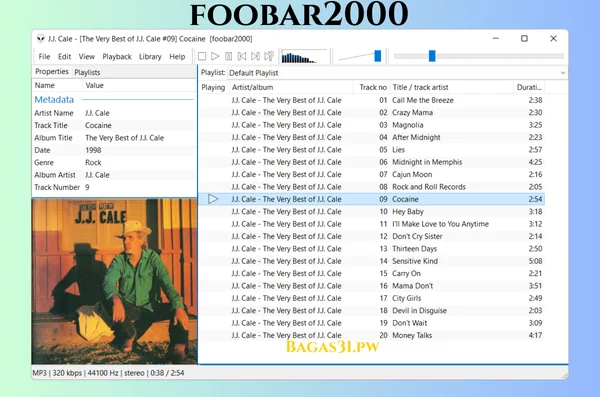Select track 07 Cajun Moon
This screenshot has width=600, height=397.
coord(372,174)
